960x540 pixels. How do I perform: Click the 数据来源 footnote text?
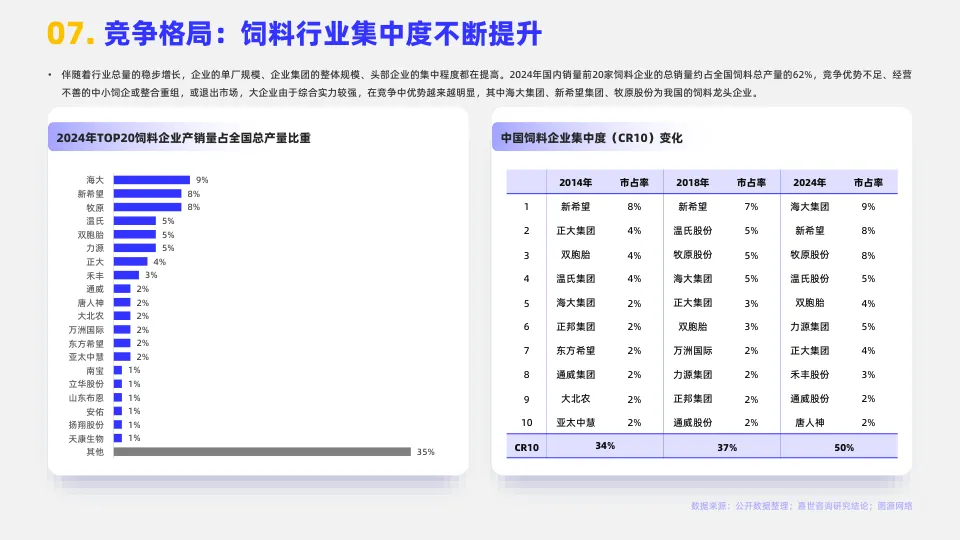click(x=801, y=506)
